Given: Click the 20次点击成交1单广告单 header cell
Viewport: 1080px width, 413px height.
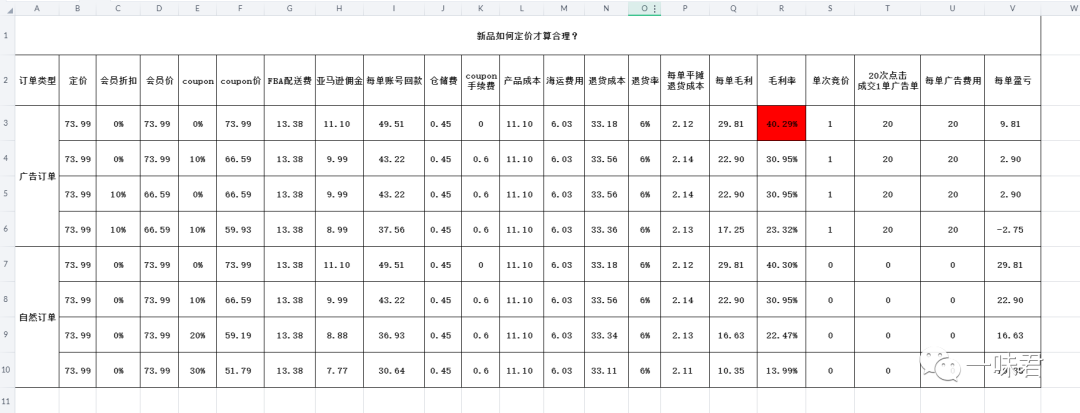Looking at the screenshot, I should point(888,80).
